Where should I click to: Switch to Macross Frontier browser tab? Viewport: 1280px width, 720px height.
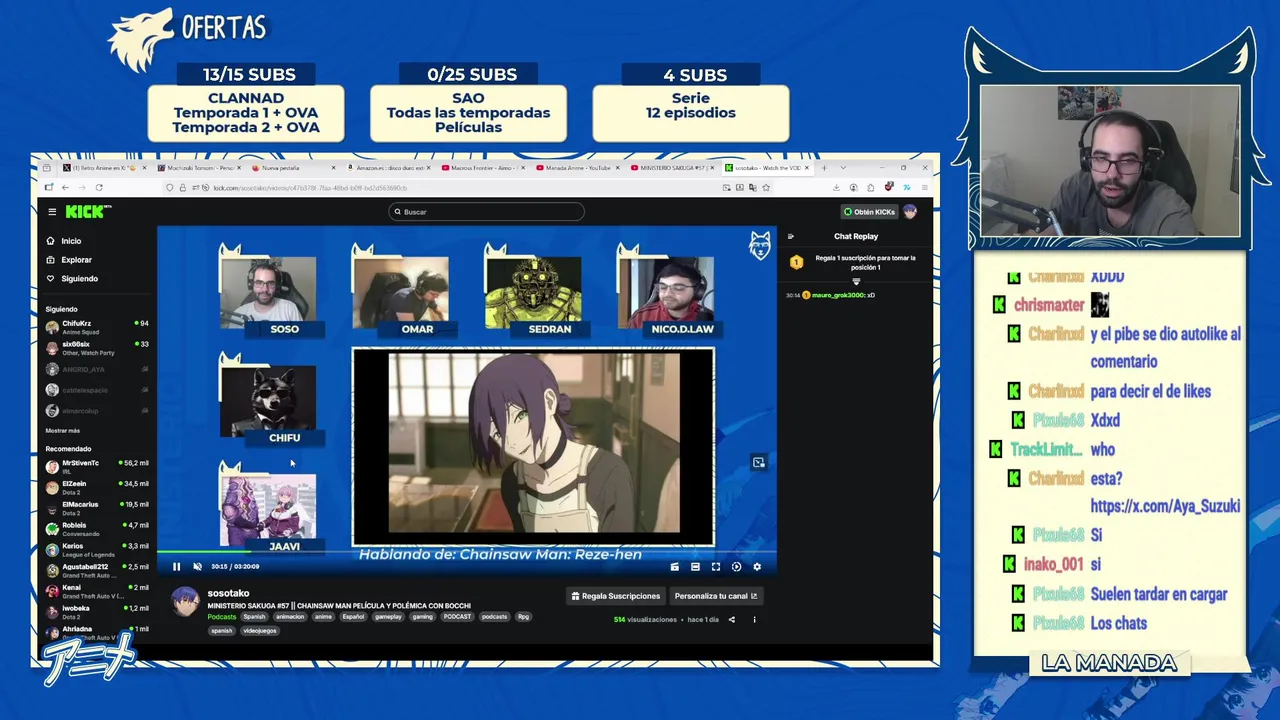(x=483, y=168)
